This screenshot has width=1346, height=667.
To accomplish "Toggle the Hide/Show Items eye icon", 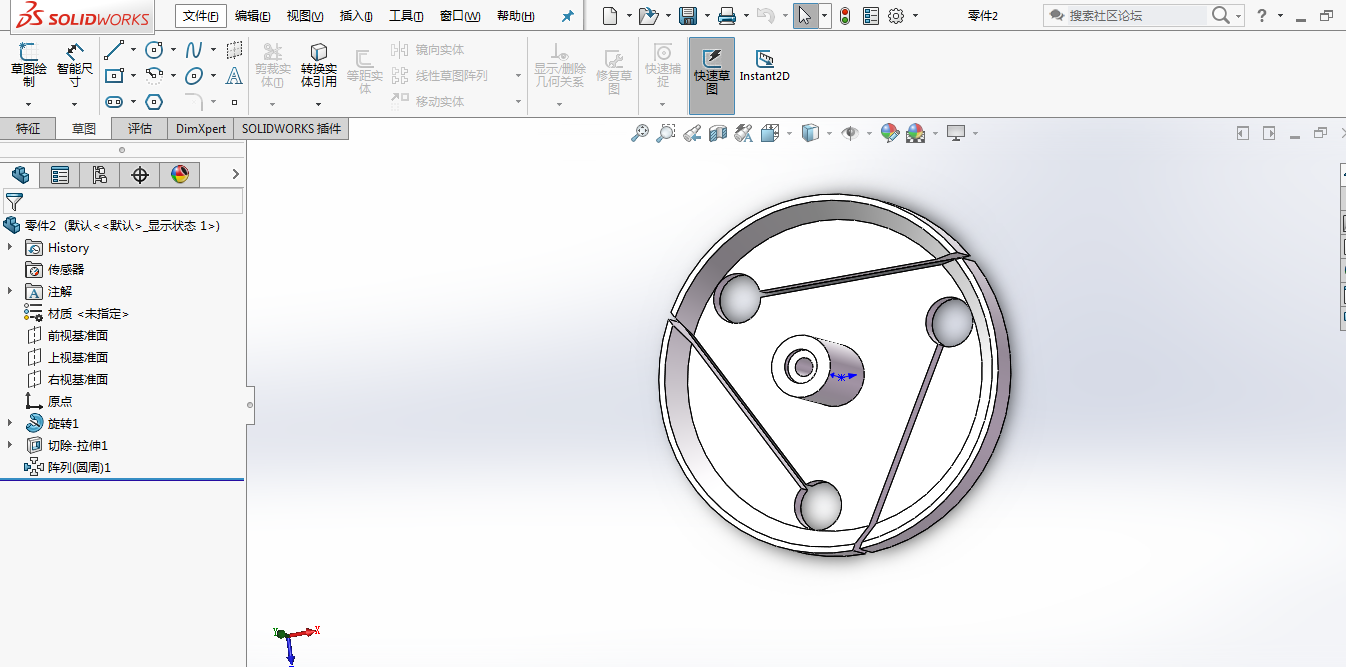I will point(850,133).
